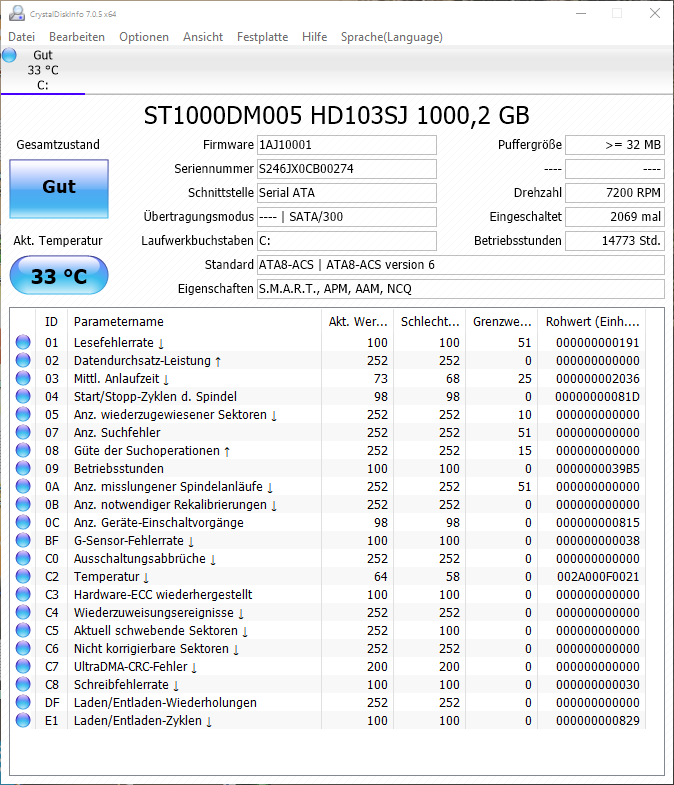
Task: Click the Akt. Temperatur label
Action: (58, 241)
